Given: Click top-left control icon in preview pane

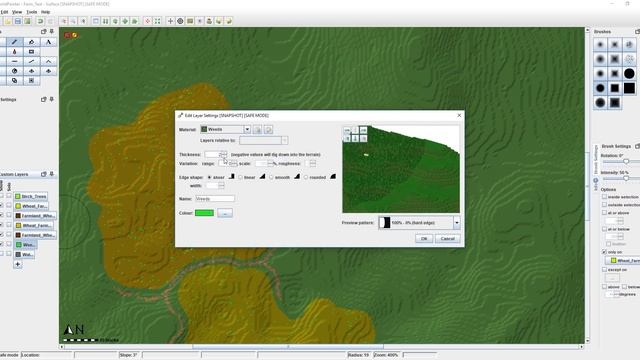Looking at the screenshot, I should pyautogui.click(x=347, y=130).
